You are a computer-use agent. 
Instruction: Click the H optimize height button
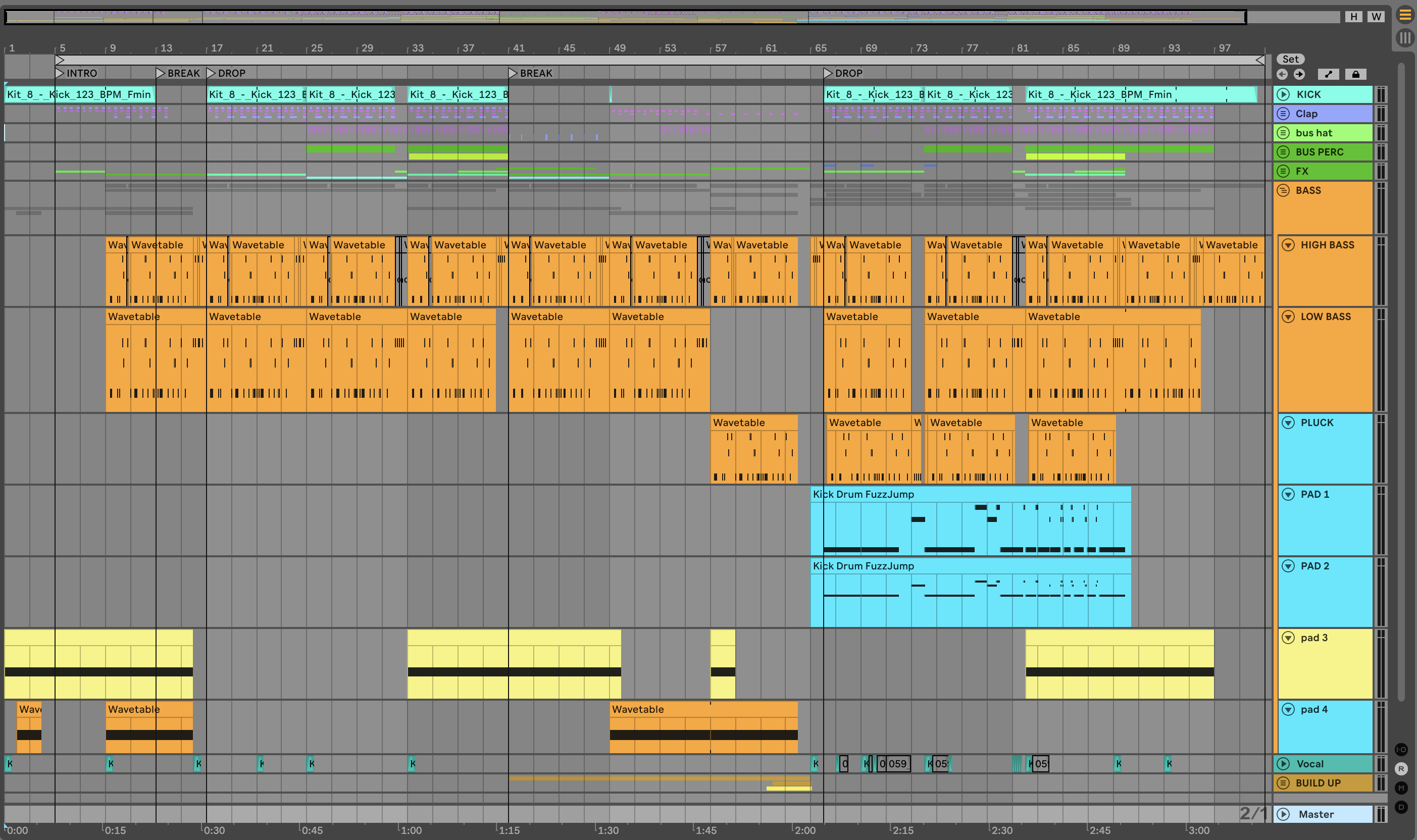(1353, 17)
